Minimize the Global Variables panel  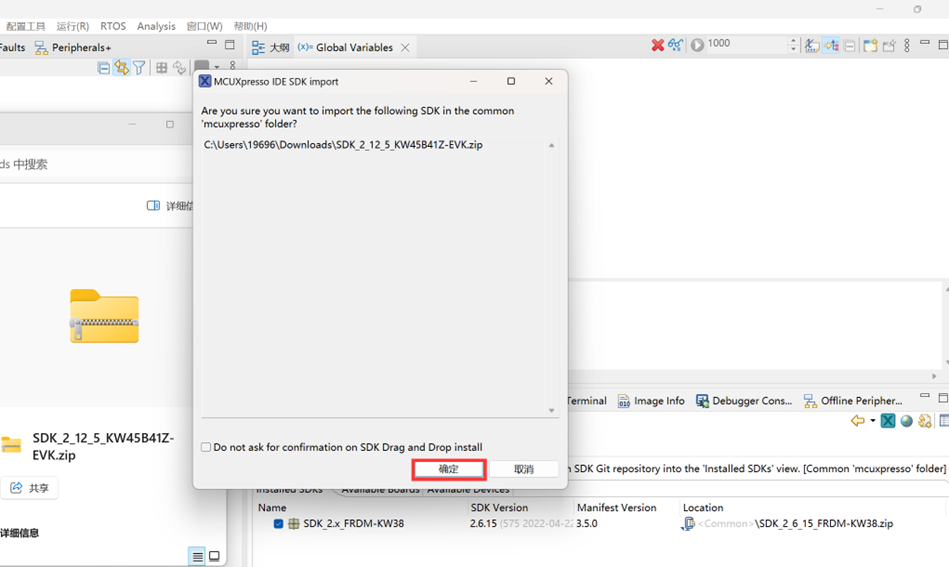tap(925, 43)
